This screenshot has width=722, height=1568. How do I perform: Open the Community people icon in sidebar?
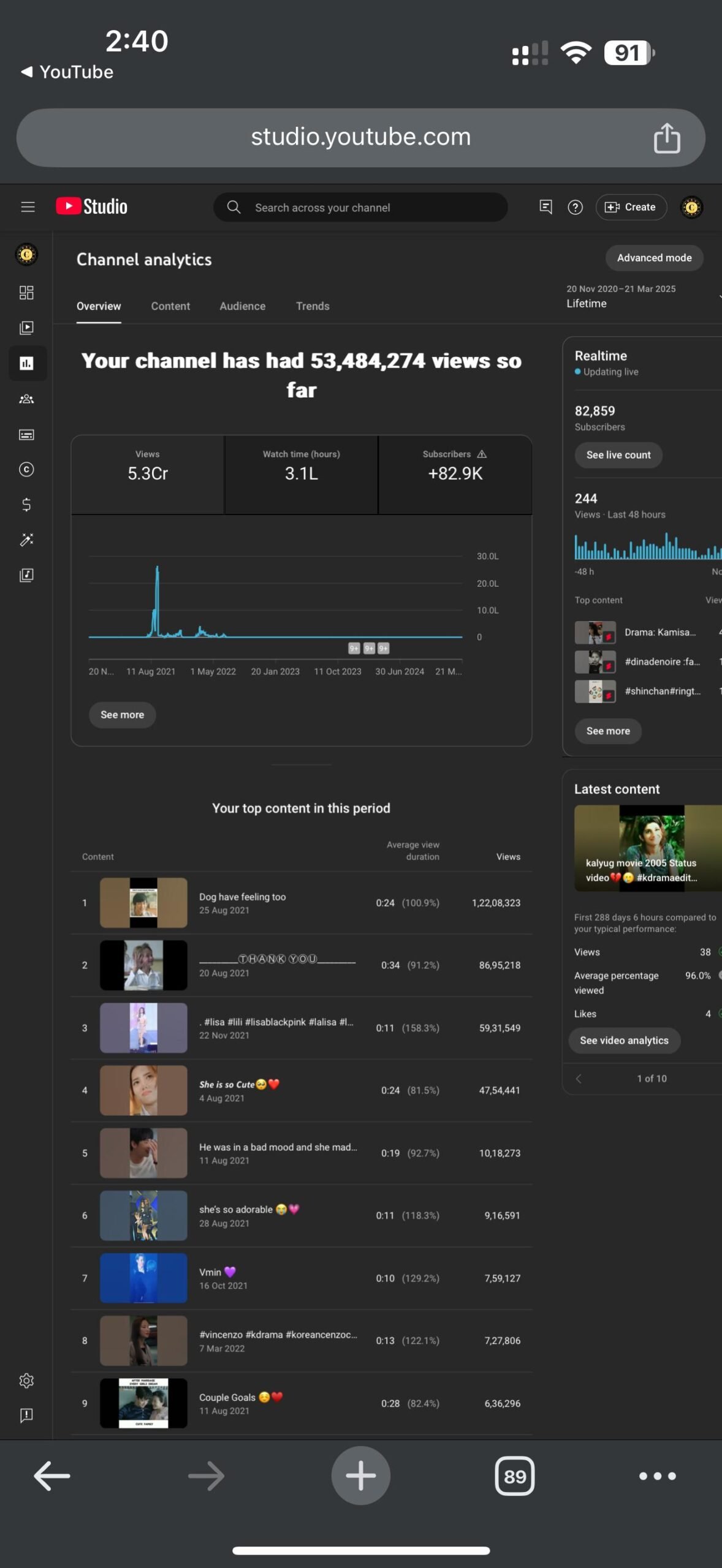tap(26, 399)
